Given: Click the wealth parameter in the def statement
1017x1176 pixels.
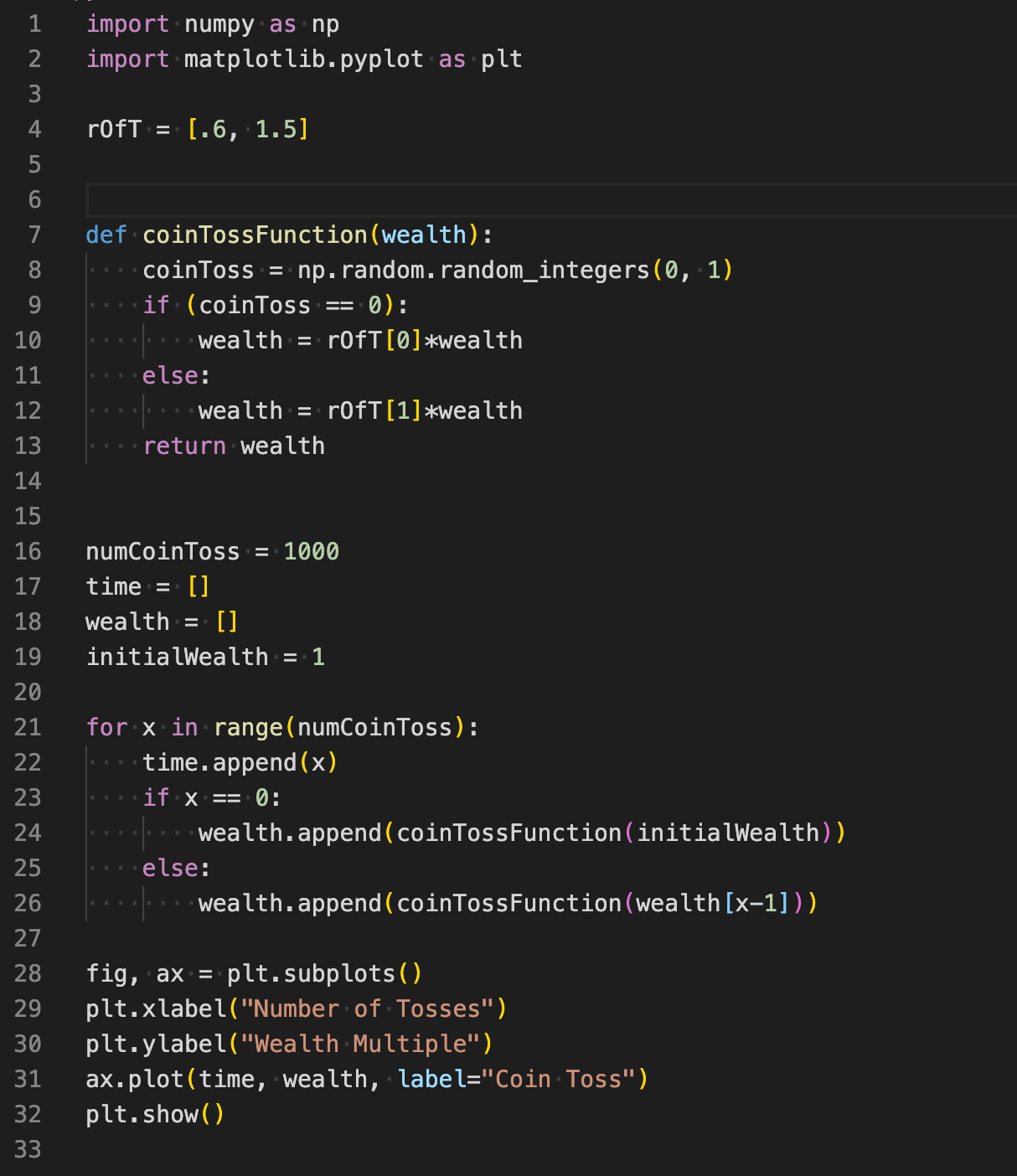Looking at the screenshot, I should (x=424, y=235).
